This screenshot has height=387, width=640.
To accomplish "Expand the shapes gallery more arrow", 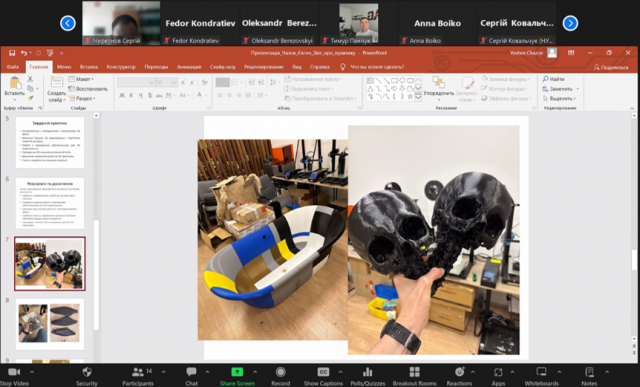I will [418, 97].
